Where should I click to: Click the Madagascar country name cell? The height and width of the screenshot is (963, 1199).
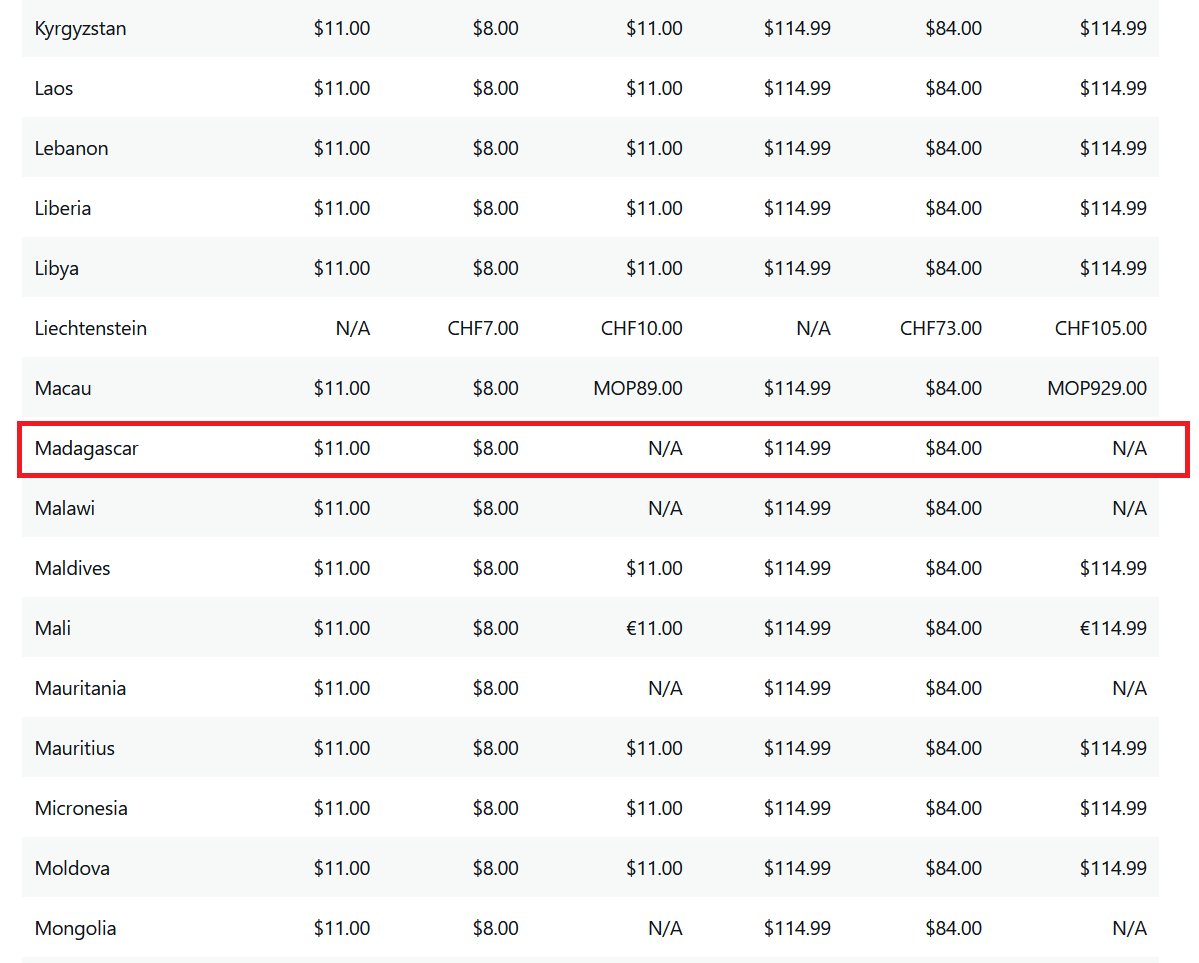[x=86, y=448]
